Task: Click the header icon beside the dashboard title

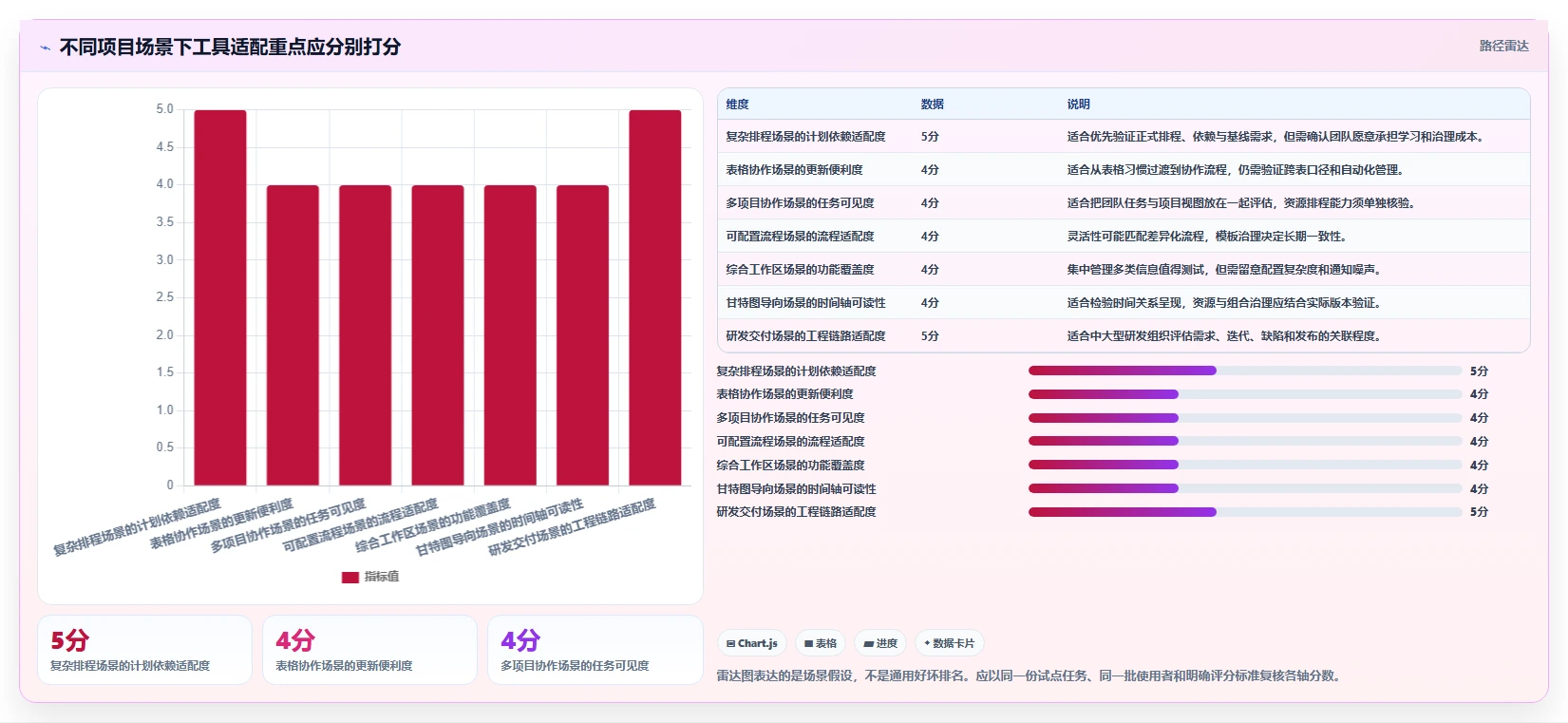Action: 46,48
